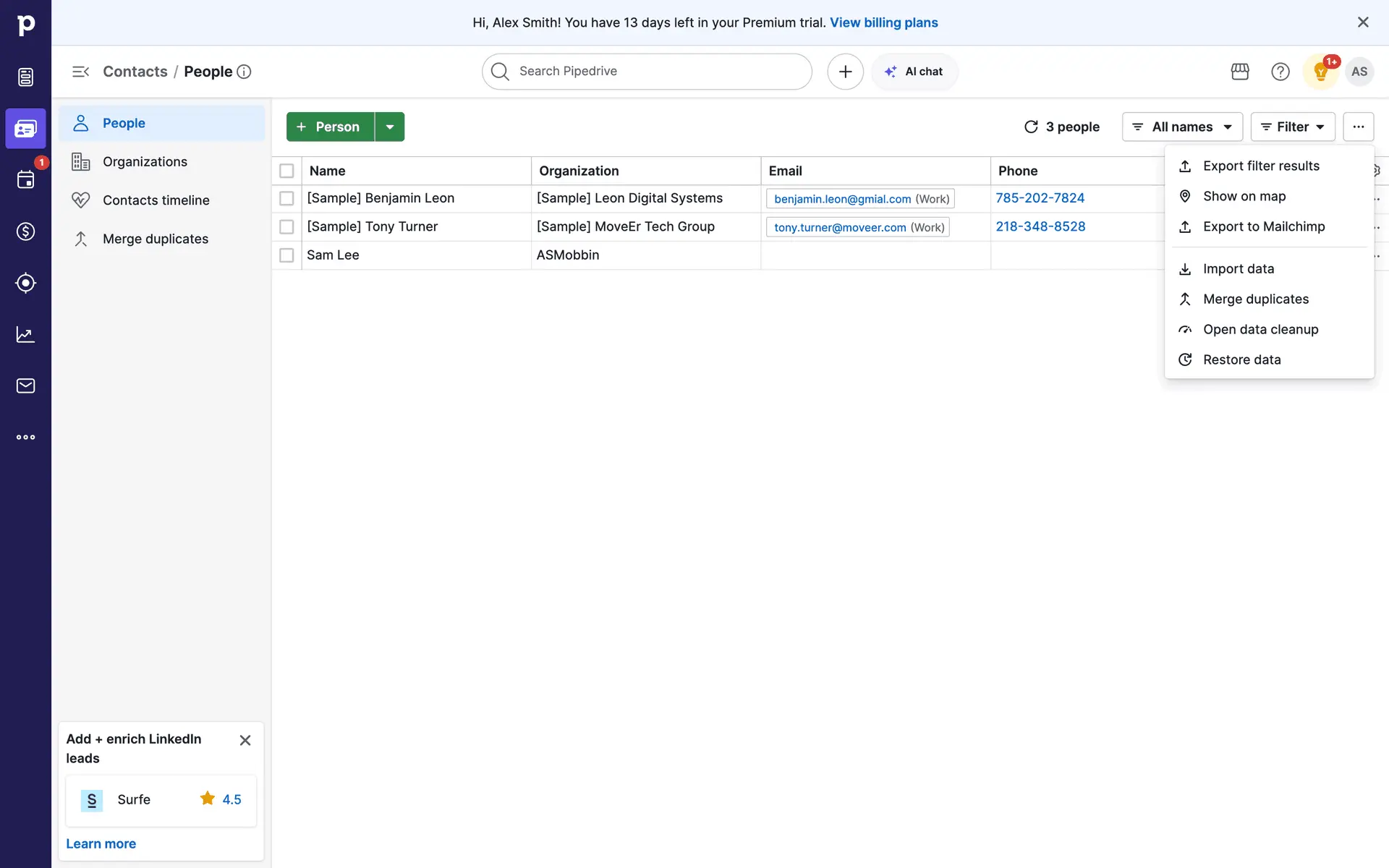Tick the checkbox next to Sam Lee
Screen dimensions: 1389x868
click(x=286, y=255)
